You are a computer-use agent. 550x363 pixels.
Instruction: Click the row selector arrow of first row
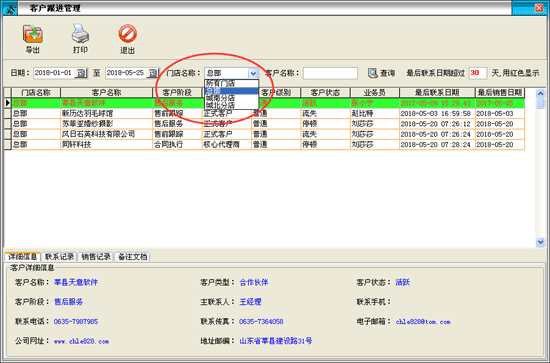tap(7, 103)
